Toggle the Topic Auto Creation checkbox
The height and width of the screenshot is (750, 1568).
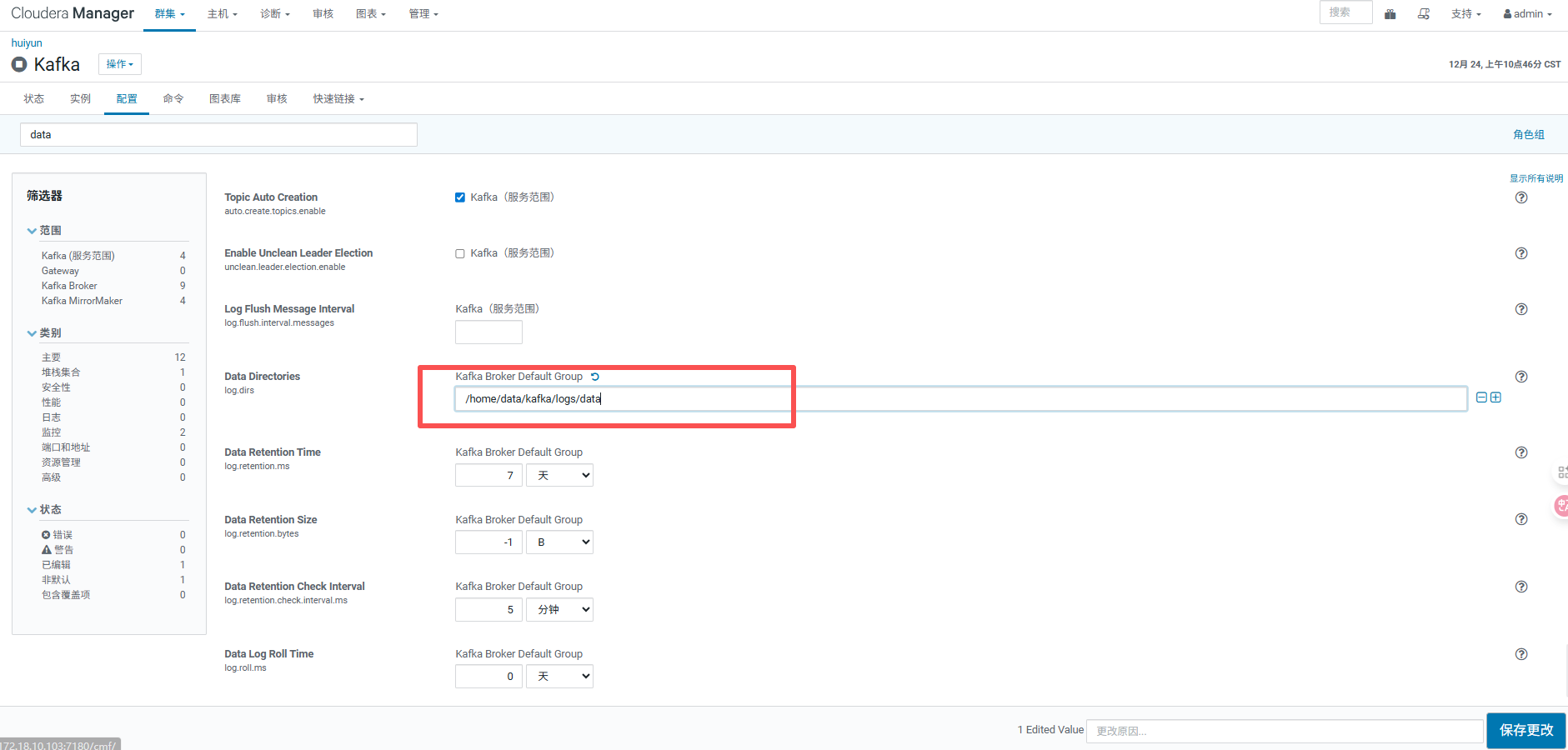[x=460, y=197]
